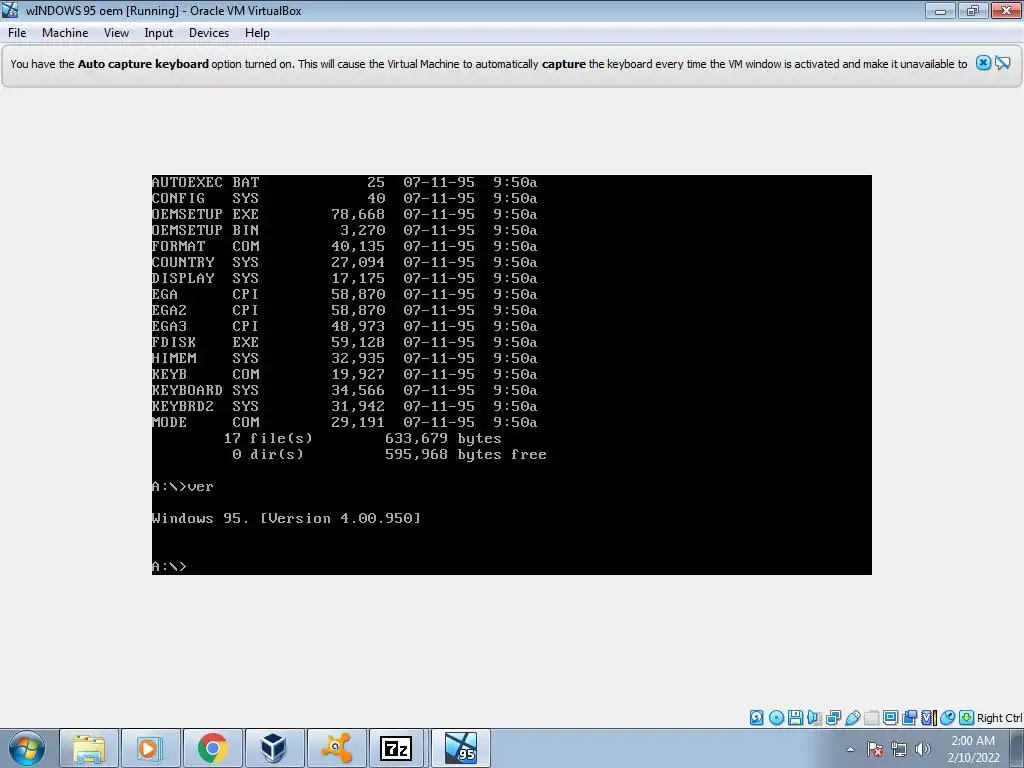Image resolution: width=1024 pixels, height=768 pixels.
Task: Click the floppy disk indicator icon
Action: click(x=795, y=718)
